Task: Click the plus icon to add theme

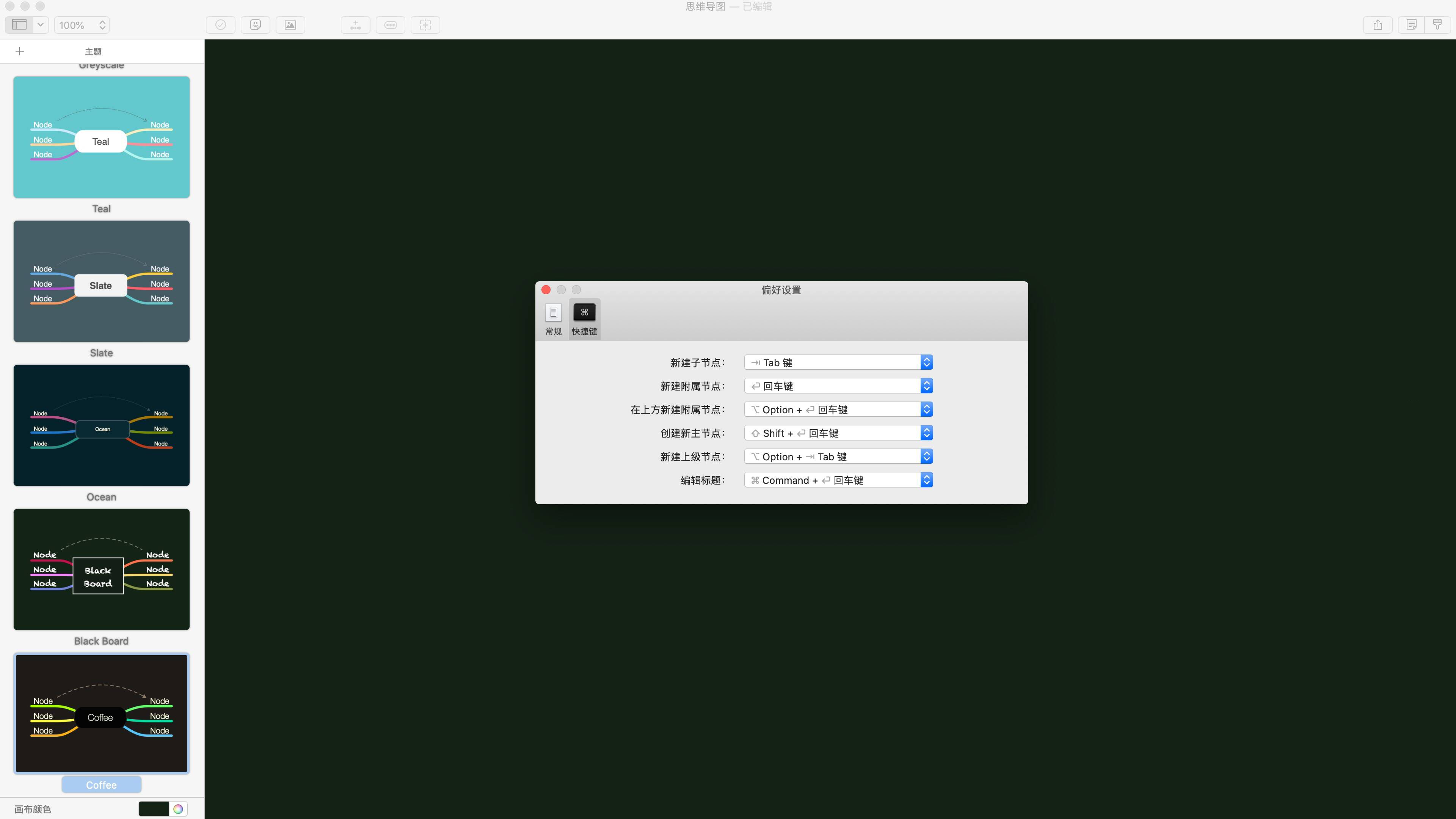Action: click(x=20, y=52)
